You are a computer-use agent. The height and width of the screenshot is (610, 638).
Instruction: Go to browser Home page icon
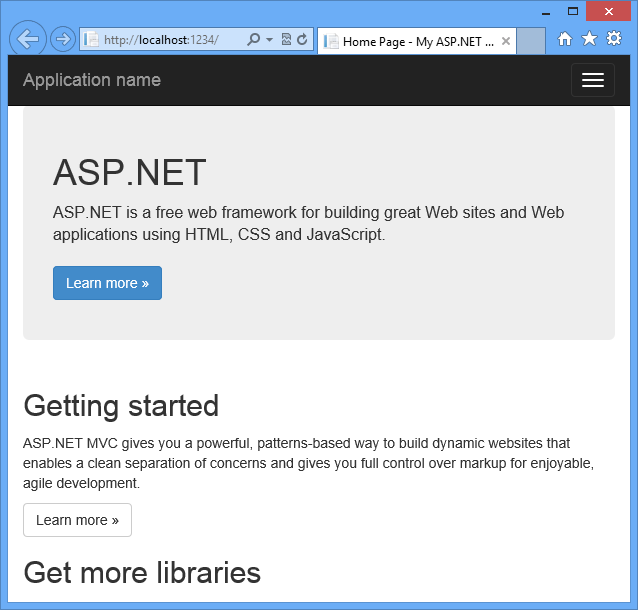(564, 39)
